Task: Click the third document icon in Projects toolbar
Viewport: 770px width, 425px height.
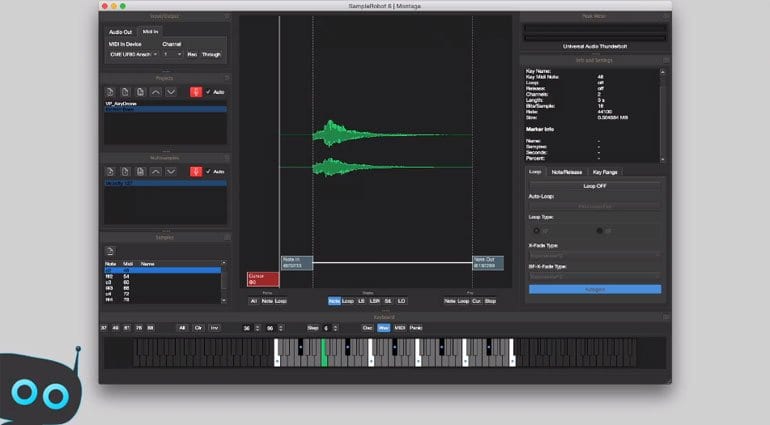Action: click(140, 92)
